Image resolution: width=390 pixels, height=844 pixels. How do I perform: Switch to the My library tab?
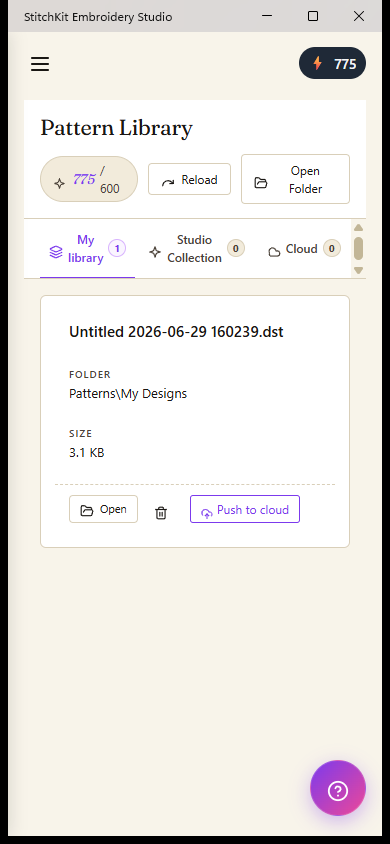click(x=87, y=249)
